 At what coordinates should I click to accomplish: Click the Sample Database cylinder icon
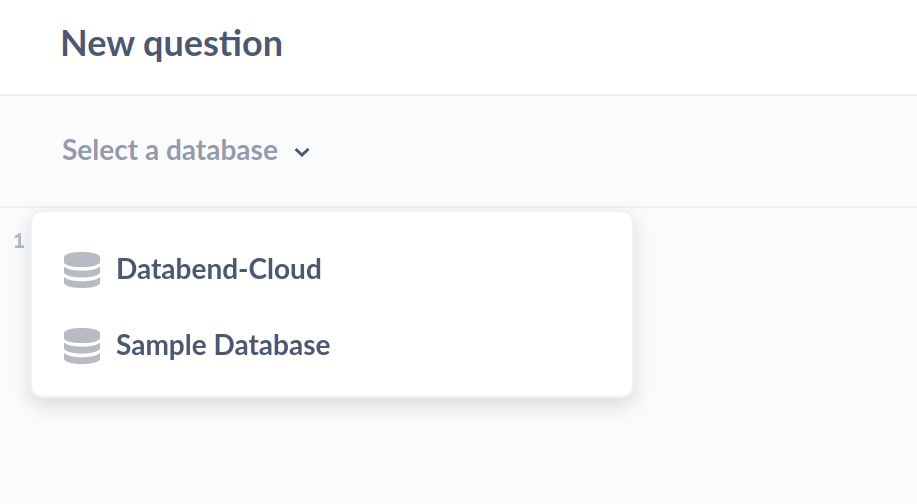pyautogui.click(x=82, y=346)
